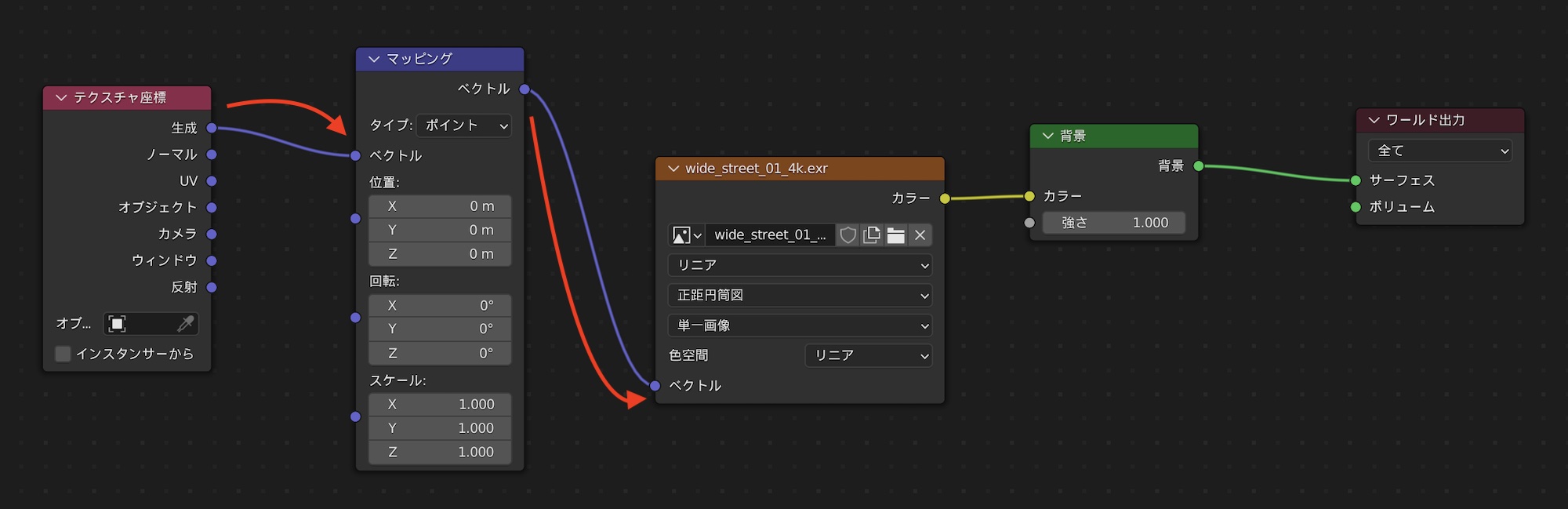Open the 色空間 リニア dropdown
Screen dimensions: 1568x509
(x=869, y=355)
